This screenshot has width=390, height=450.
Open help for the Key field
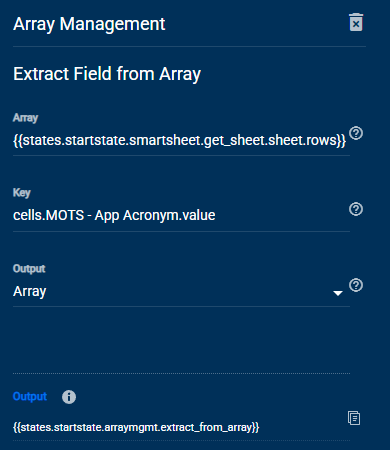click(356, 209)
